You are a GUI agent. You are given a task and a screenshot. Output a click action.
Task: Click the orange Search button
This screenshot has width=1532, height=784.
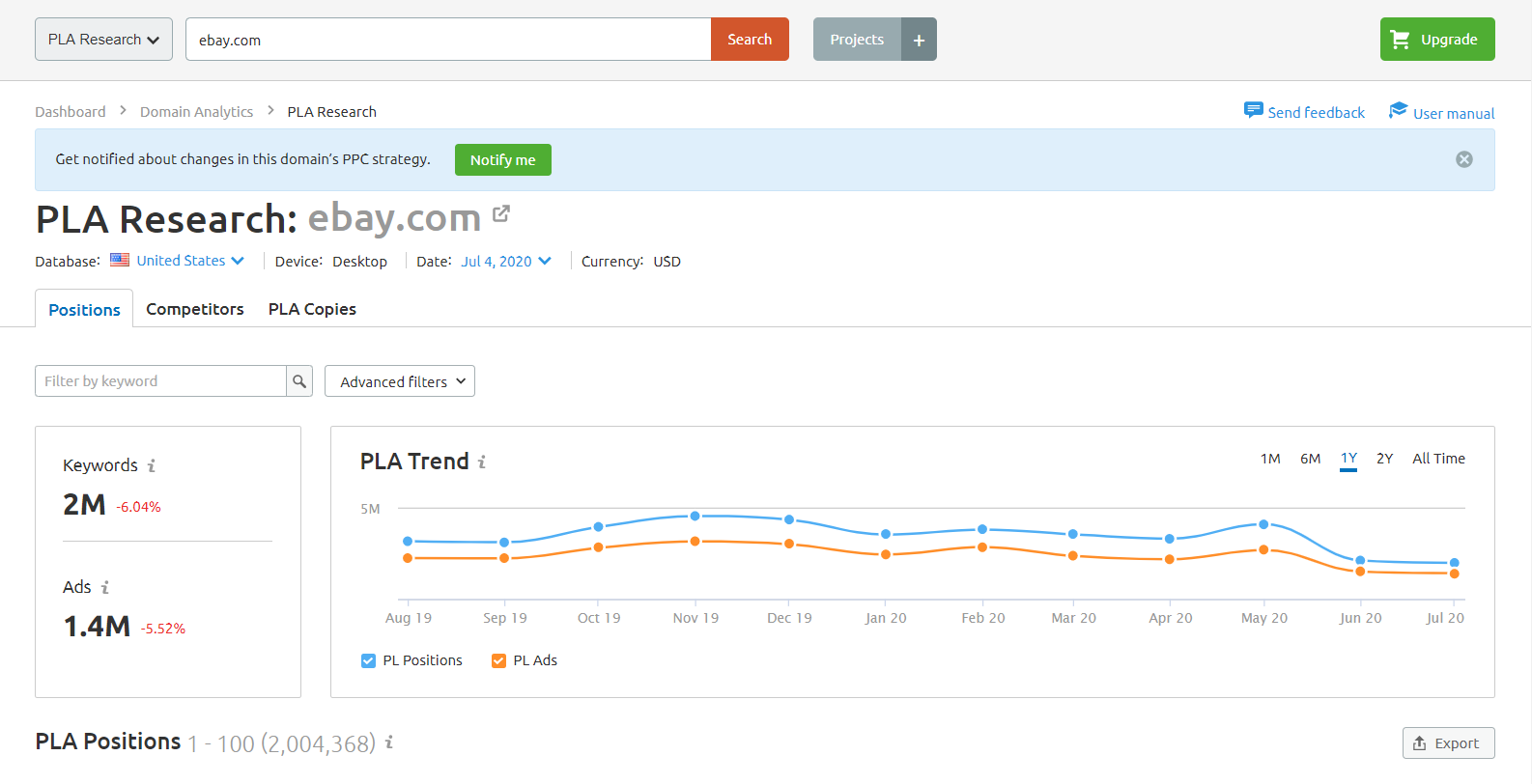(x=750, y=40)
